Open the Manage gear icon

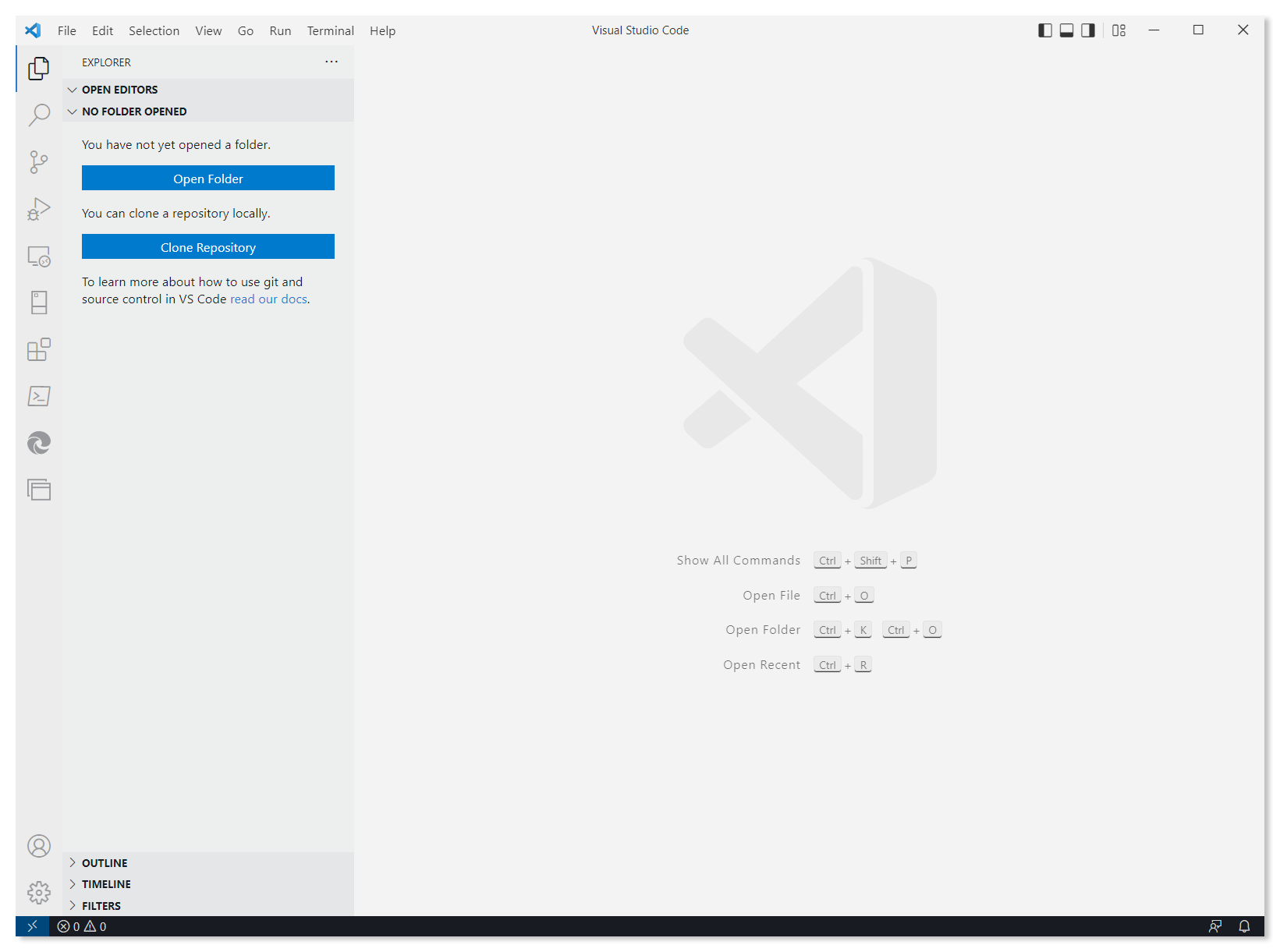pos(39,893)
